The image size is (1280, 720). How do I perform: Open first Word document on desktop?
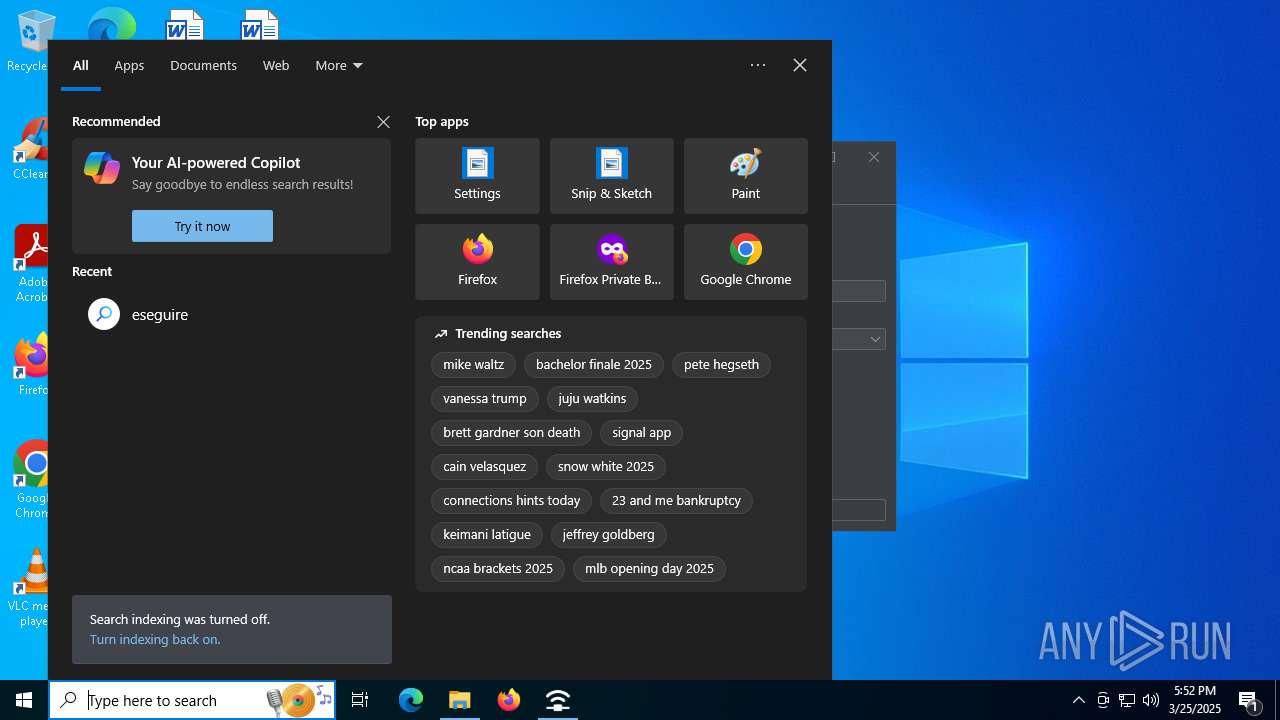185,24
